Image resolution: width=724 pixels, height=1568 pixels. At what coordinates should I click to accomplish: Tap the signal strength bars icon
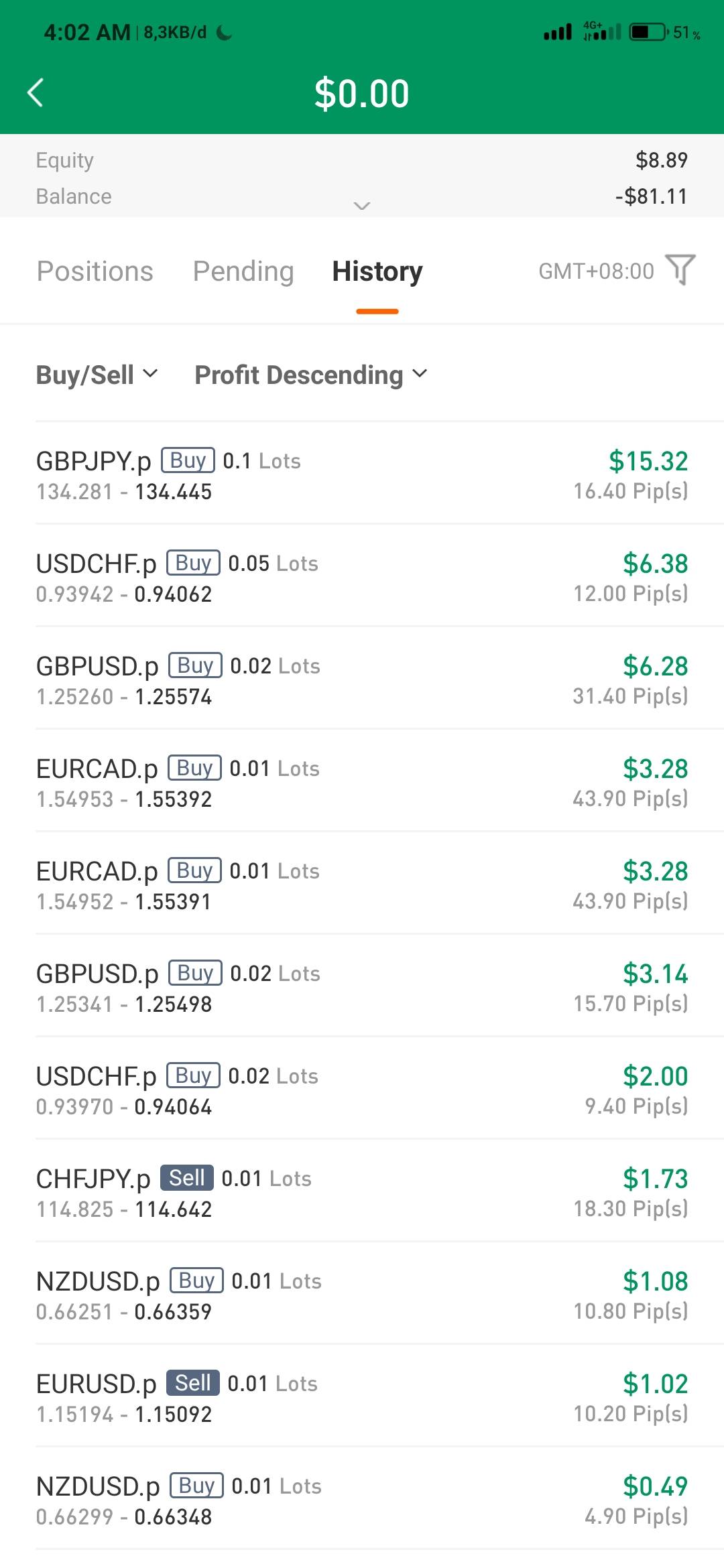click(x=558, y=31)
